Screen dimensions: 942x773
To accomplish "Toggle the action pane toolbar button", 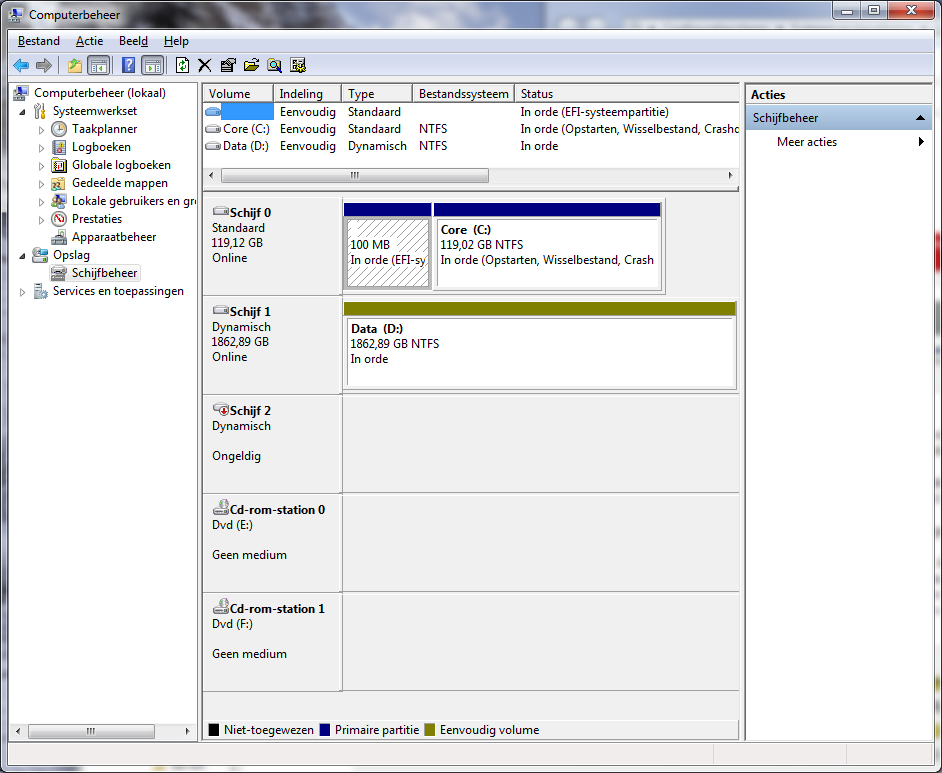I will 152,65.
